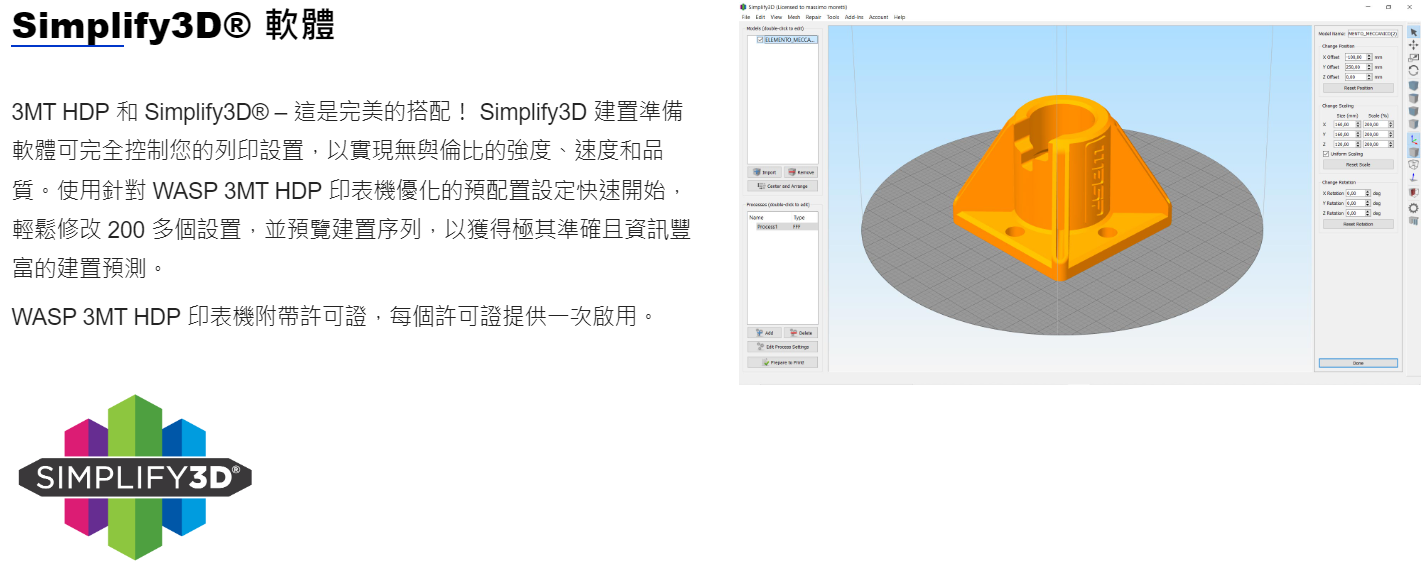
Task: Click the Center and Arrange button
Action: point(783,186)
